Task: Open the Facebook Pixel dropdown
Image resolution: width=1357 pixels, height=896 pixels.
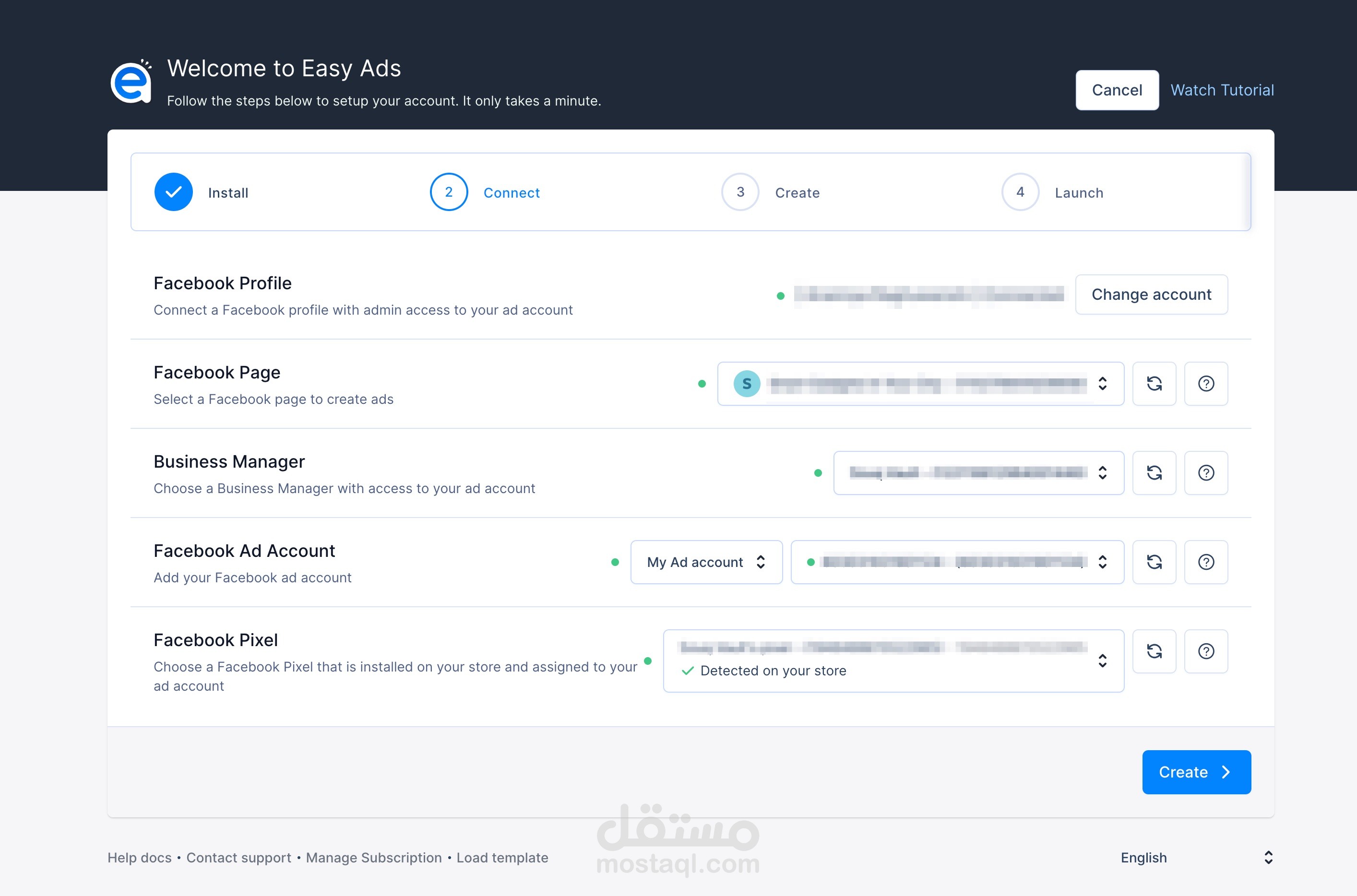Action: [x=893, y=660]
